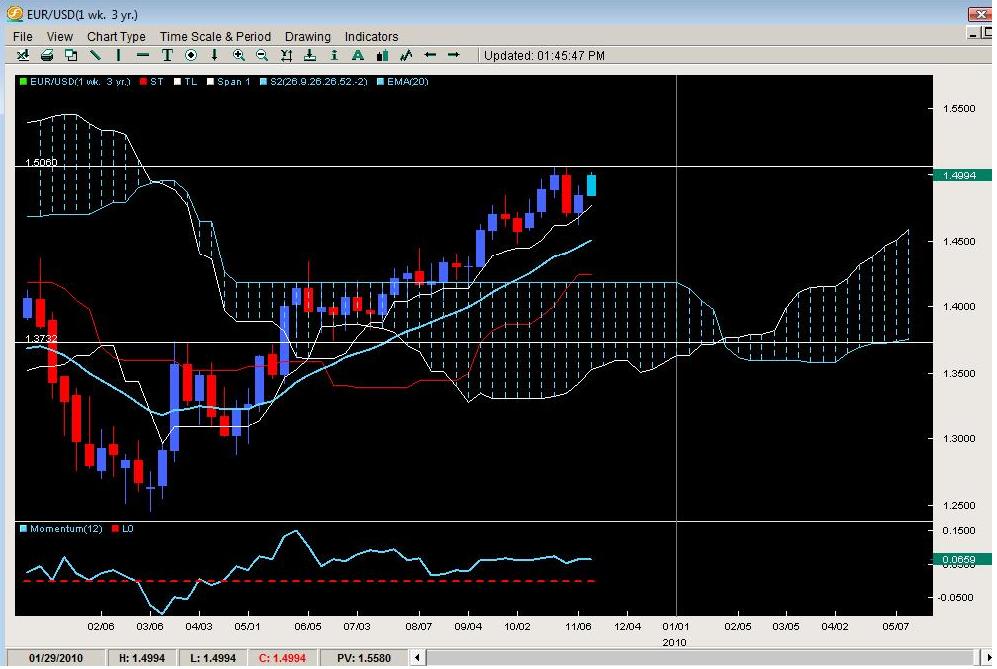Click the 1.4994 current price tag
This screenshot has width=997, height=669.
coord(962,176)
